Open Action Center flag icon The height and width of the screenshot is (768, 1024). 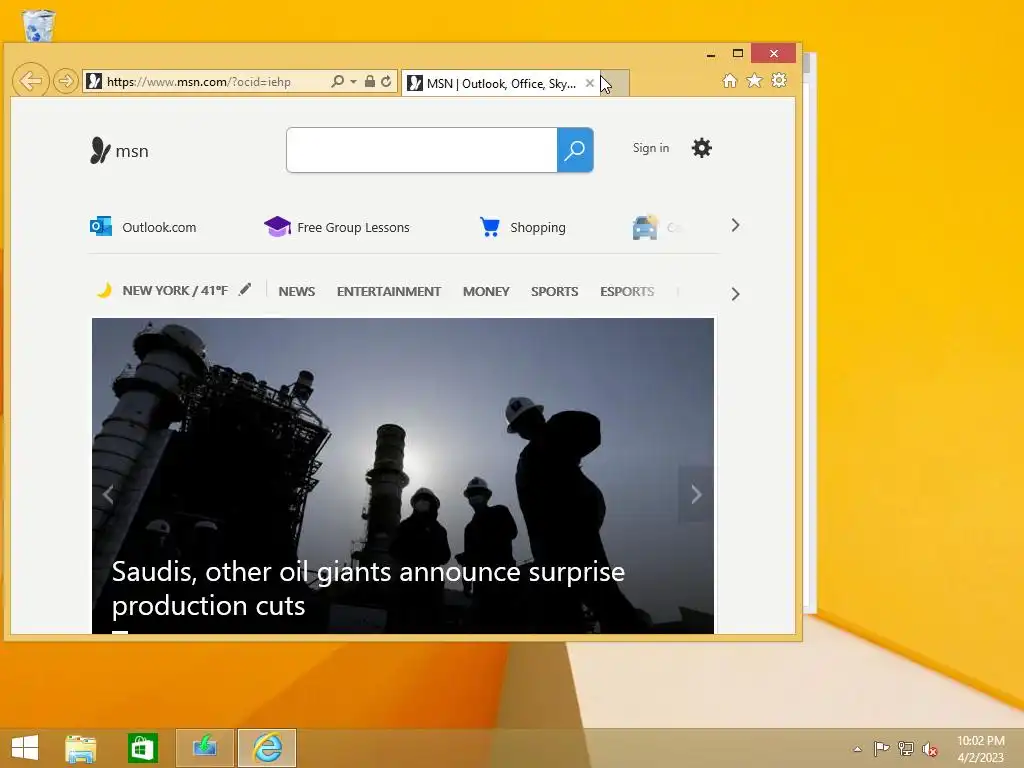(881, 748)
